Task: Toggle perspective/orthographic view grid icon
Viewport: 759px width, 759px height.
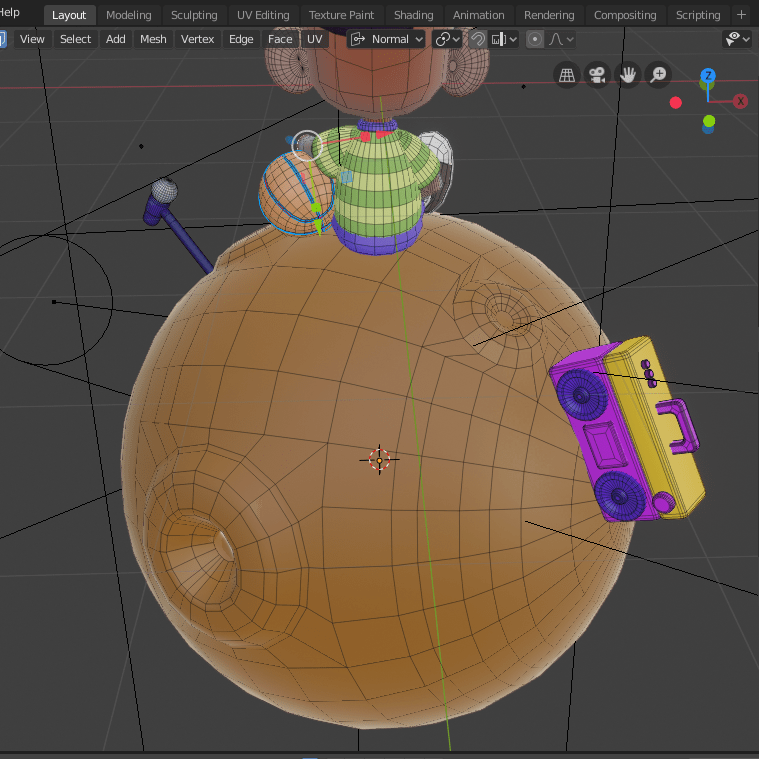Action: pyautogui.click(x=567, y=75)
